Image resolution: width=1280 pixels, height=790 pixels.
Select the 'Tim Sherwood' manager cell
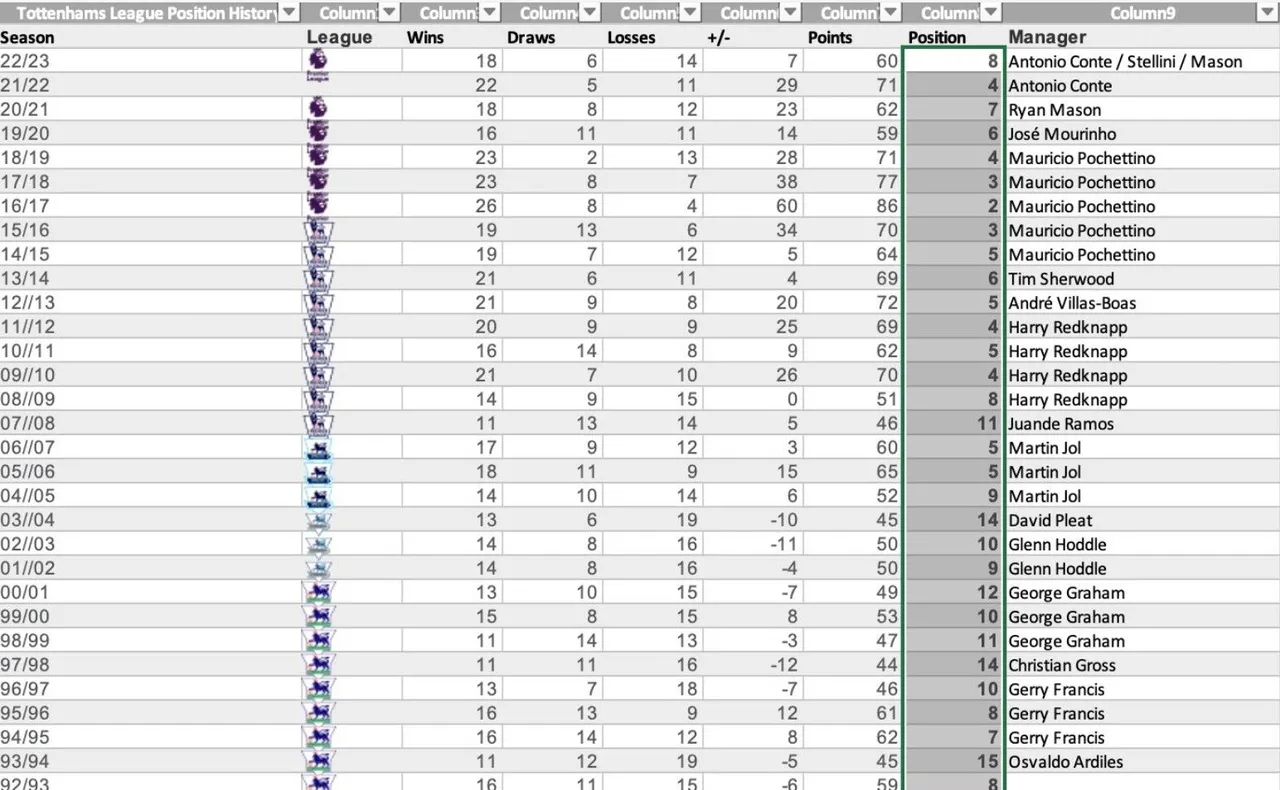[1141, 278]
